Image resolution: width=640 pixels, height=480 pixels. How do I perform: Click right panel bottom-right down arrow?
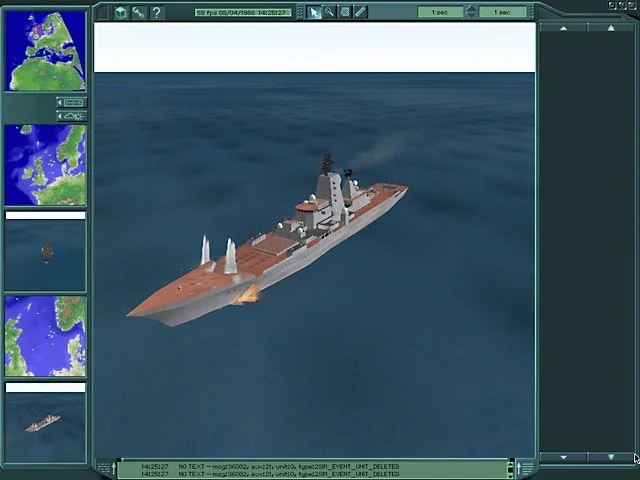pos(610,457)
